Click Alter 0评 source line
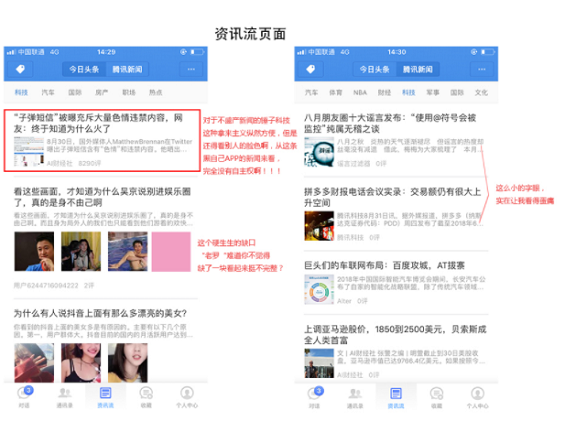 tap(352, 301)
